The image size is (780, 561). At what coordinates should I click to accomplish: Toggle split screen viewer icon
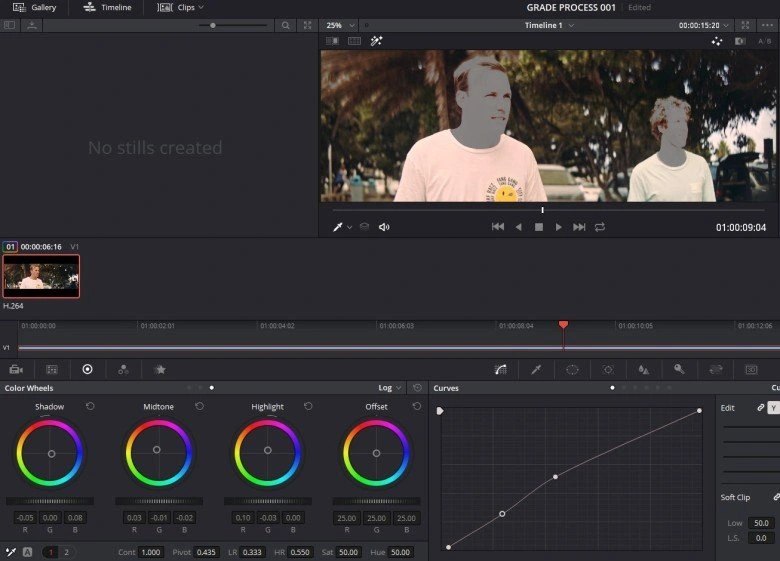click(354, 41)
